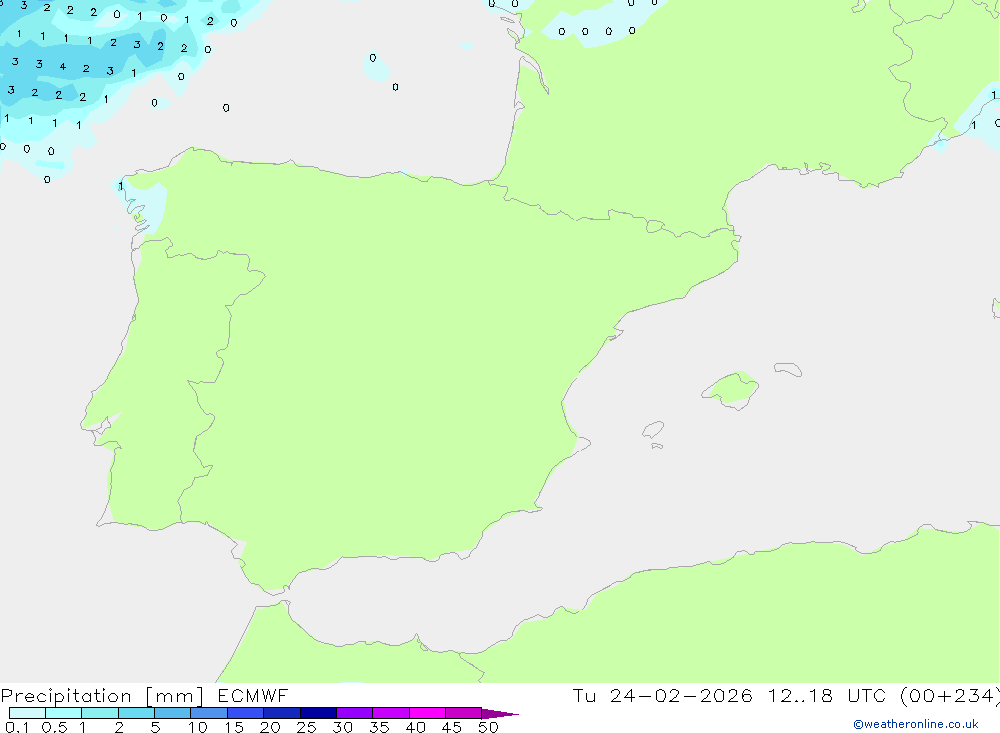1000x733 pixels.
Task: Click the "Precipitation" title word
Action: [x=66, y=696]
